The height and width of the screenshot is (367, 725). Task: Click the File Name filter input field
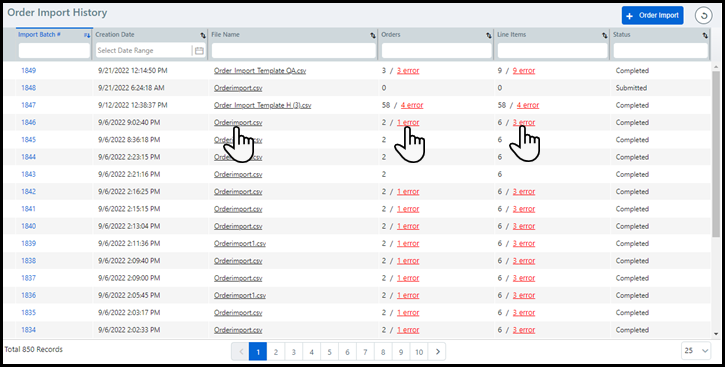(x=294, y=51)
